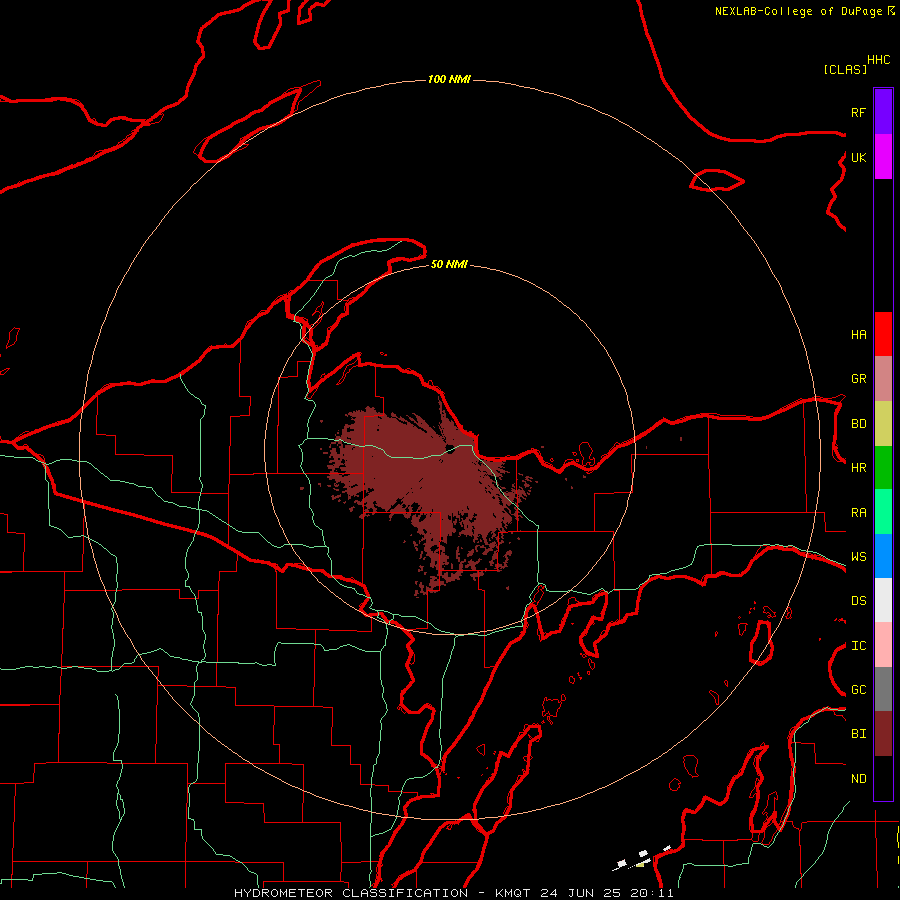Click the RA legend label
Image resolution: width=900 pixels, height=900 pixels.
[x=858, y=513]
